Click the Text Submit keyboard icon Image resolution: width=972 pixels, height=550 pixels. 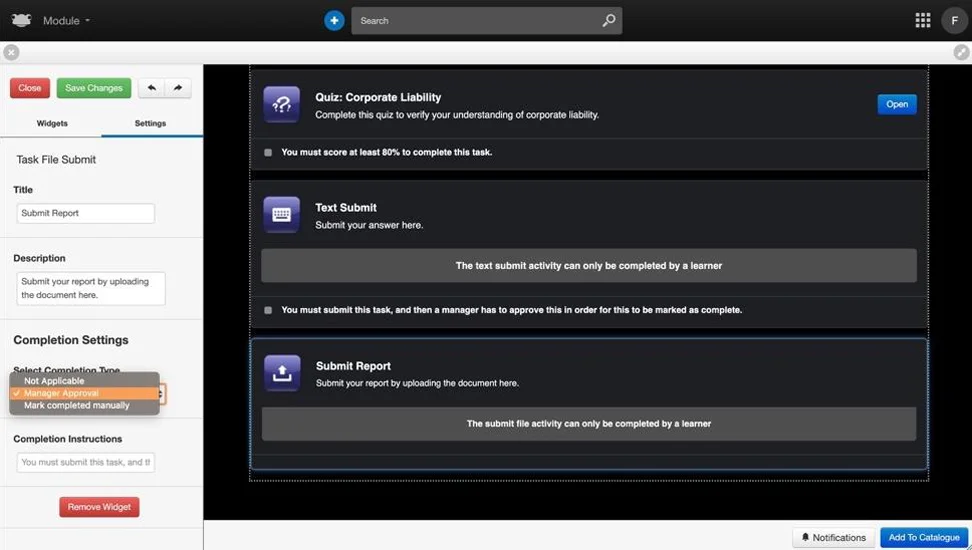click(x=282, y=214)
